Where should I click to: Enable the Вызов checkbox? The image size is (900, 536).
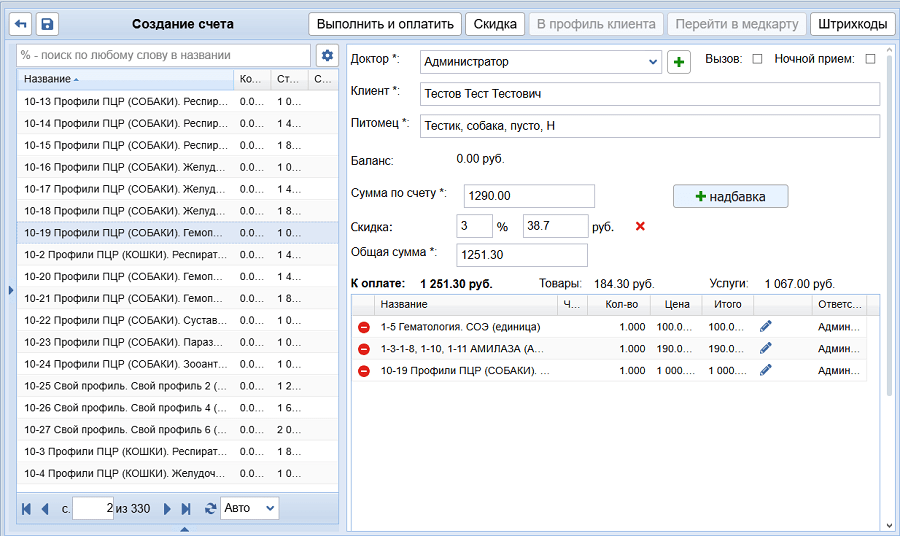pos(757,59)
